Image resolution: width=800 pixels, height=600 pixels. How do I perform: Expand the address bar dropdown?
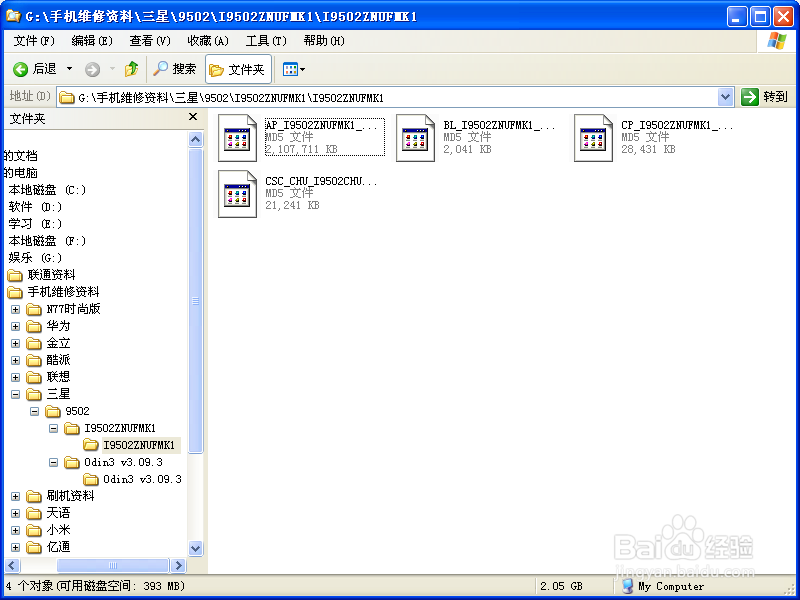pyautogui.click(x=726, y=97)
